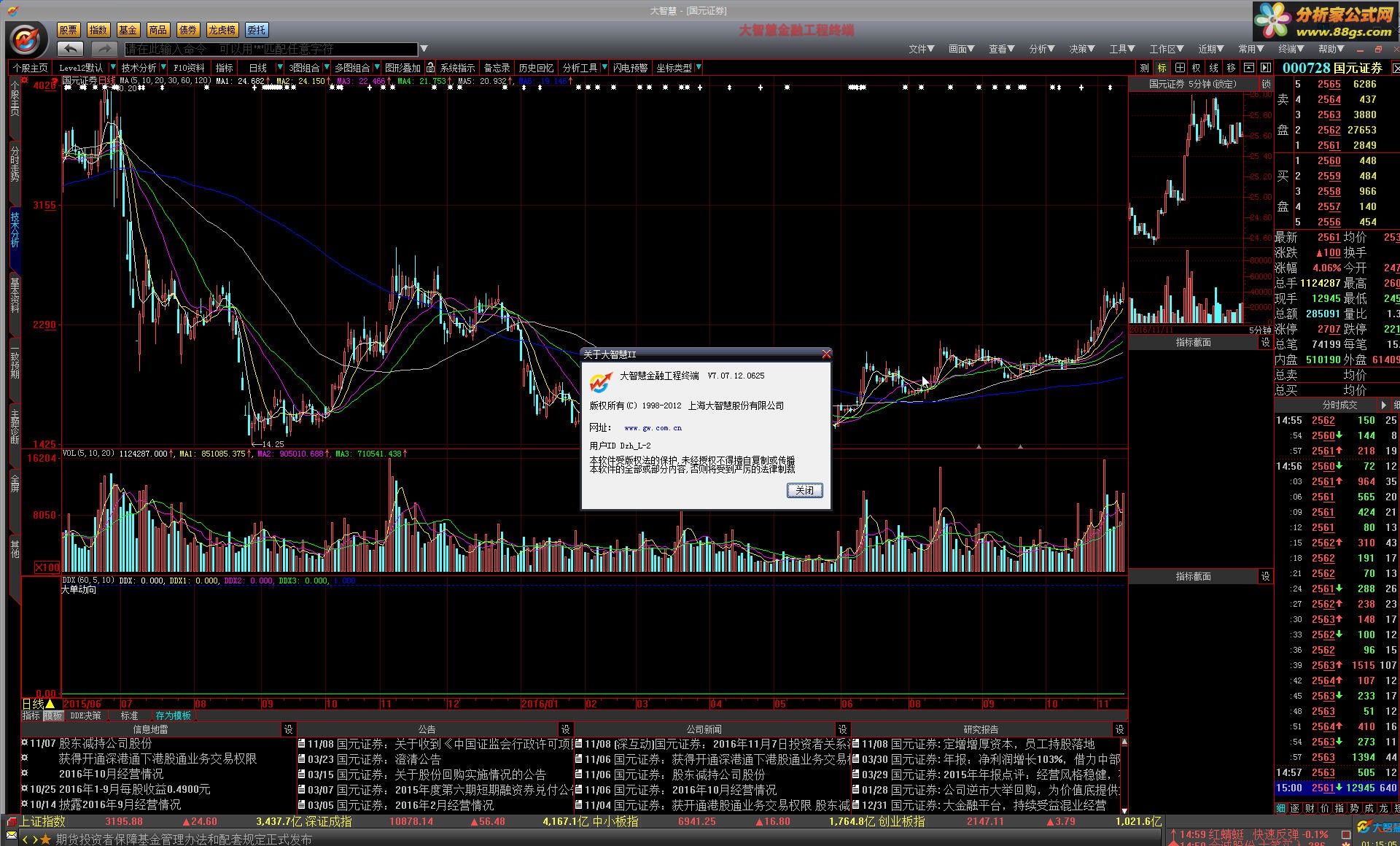Click the X100 volume scale marker

48,567
